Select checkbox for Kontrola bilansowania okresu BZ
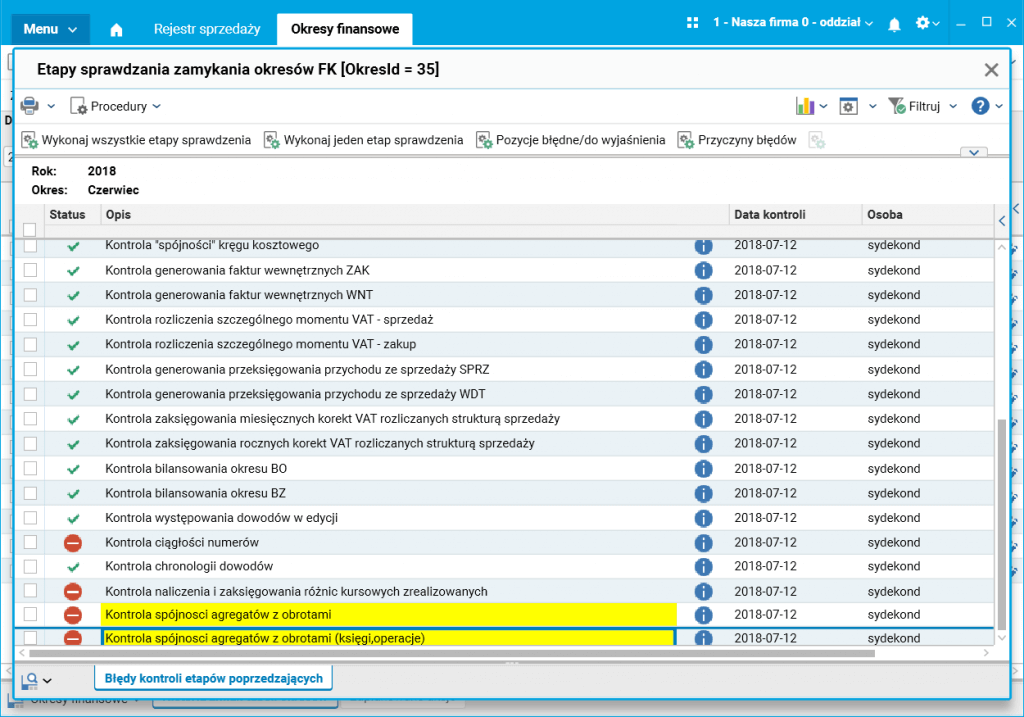This screenshot has width=1024, height=717. tap(30, 492)
